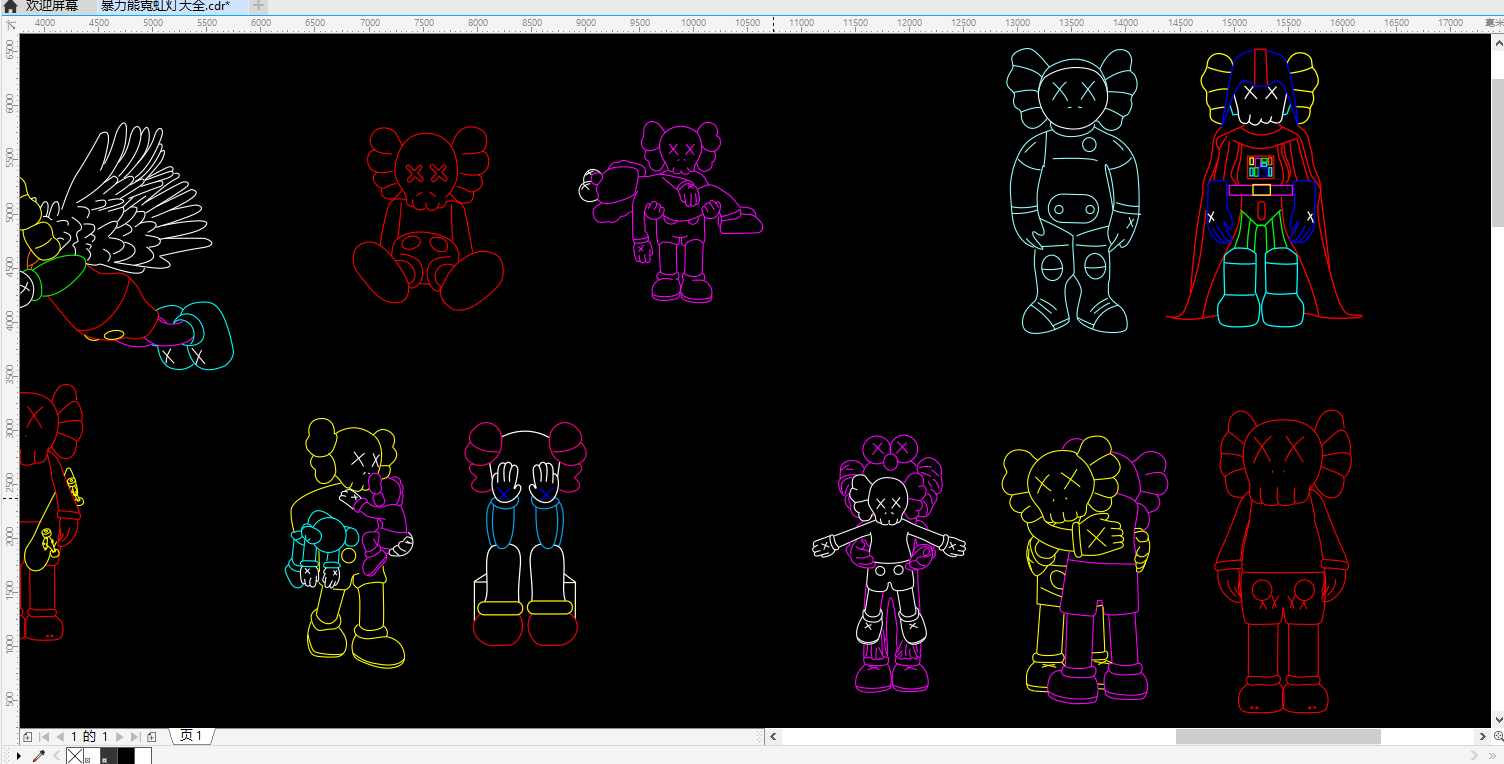Go to the first page with the navigator arrow

[x=44, y=737]
